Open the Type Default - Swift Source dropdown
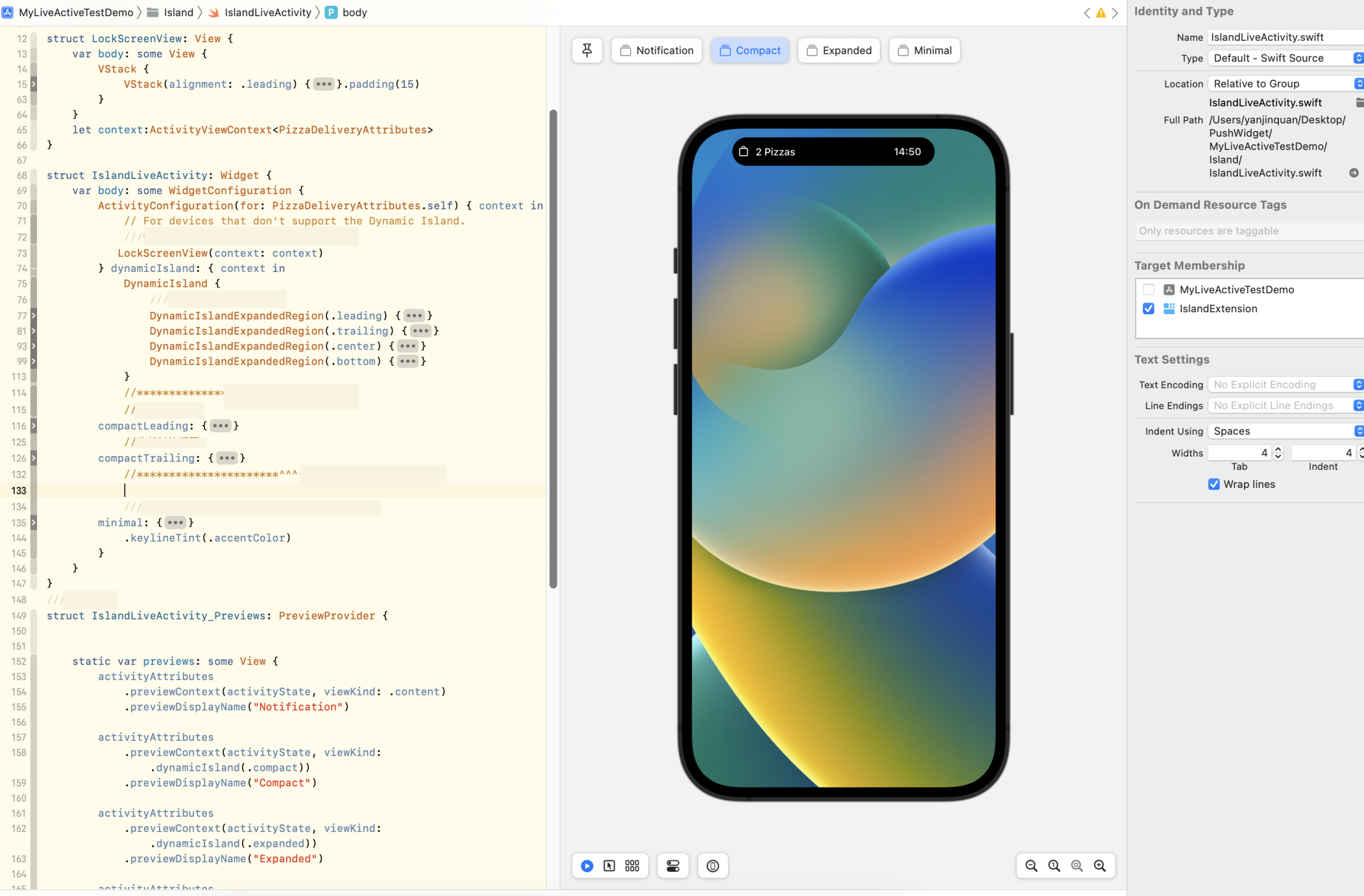 click(1284, 58)
